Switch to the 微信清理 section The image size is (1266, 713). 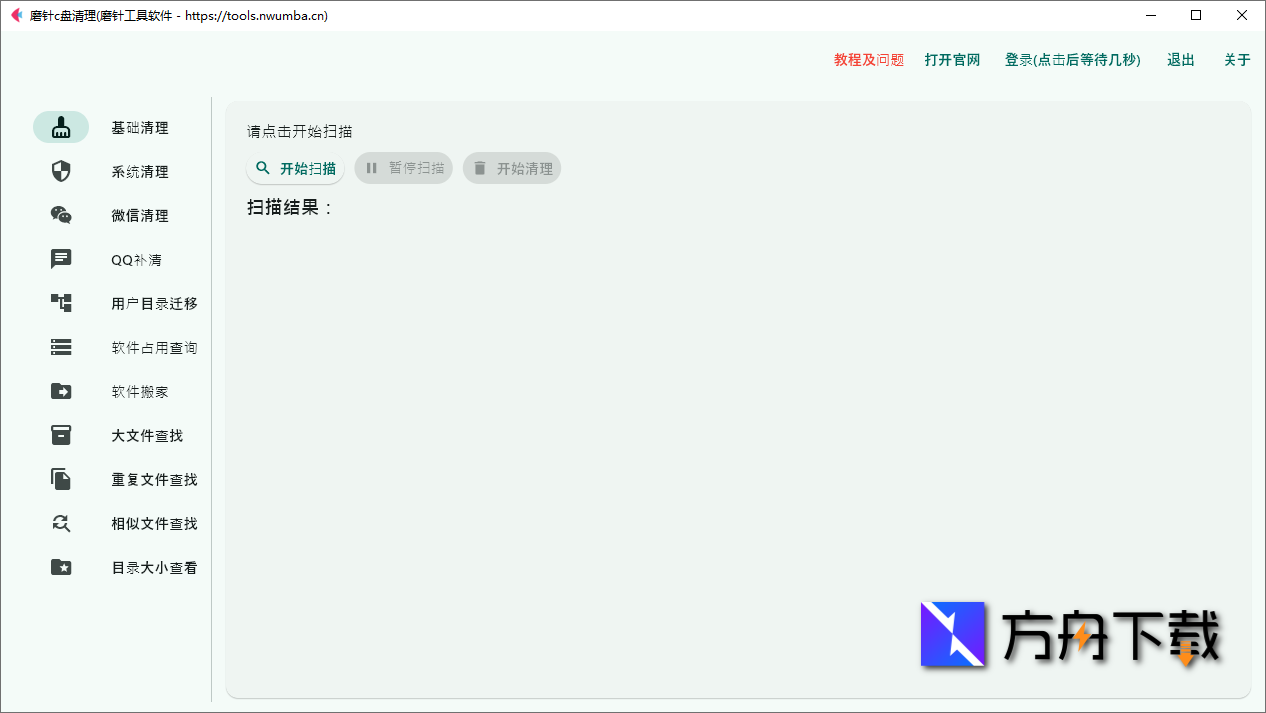pos(140,215)
